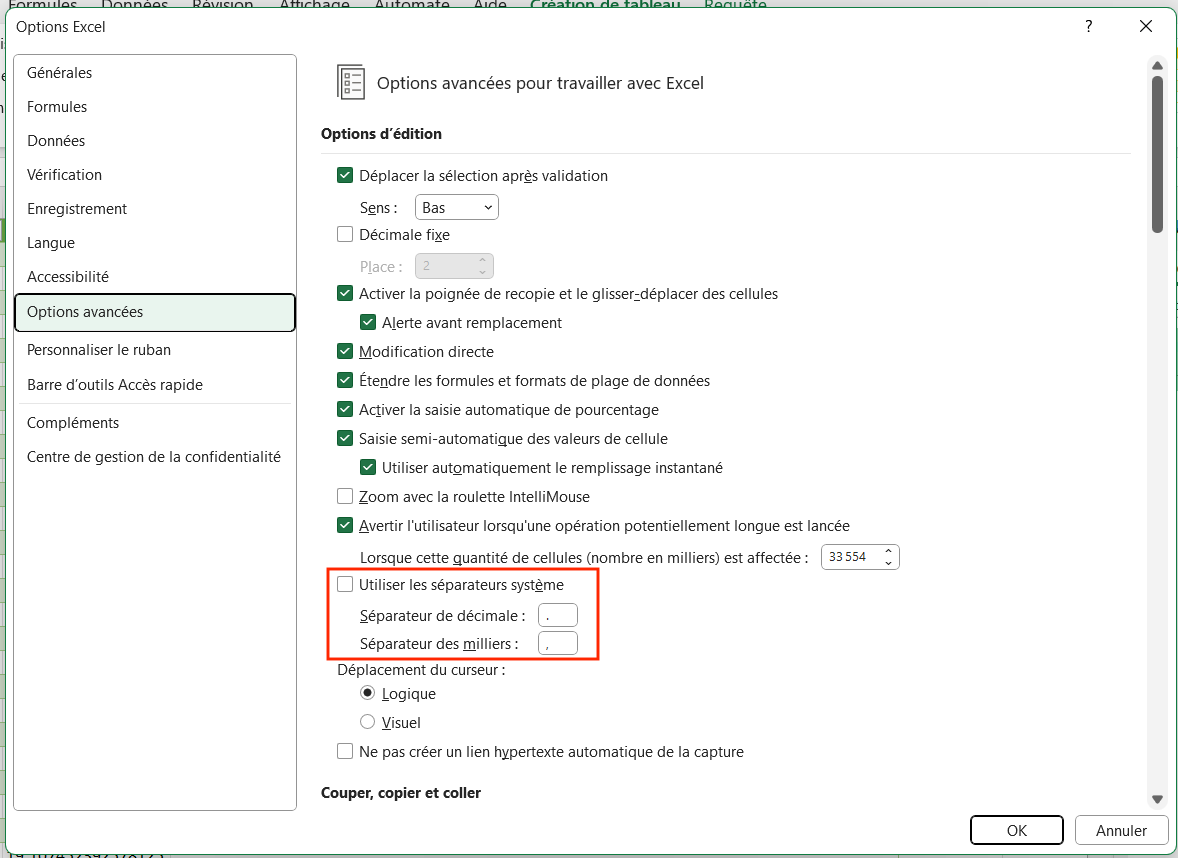Image resolution: width=1178 pixels, height=858 pixels.
Task: Toggle Avertir l'utilisateur opération longue checkbox
Action: tap(345, 525)
